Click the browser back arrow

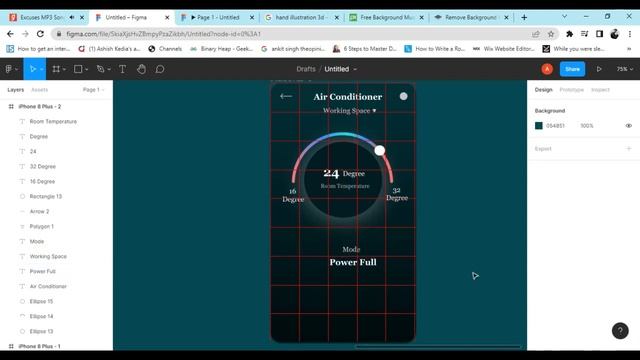(10, 34)
